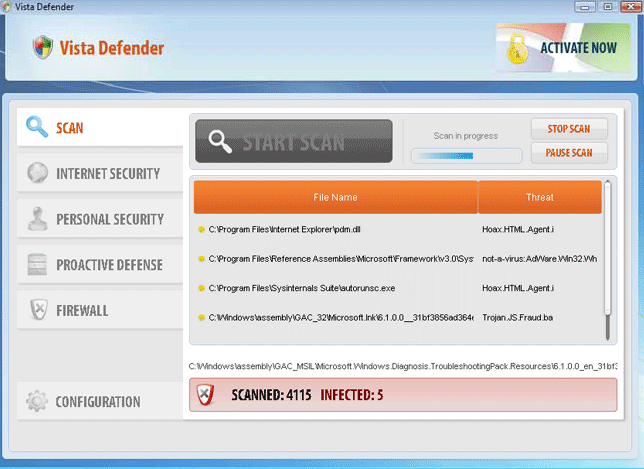The width and height of the screenshot is (644, 469).
Task: Click the globe Internet Security icon
Action: click(37, 173)
